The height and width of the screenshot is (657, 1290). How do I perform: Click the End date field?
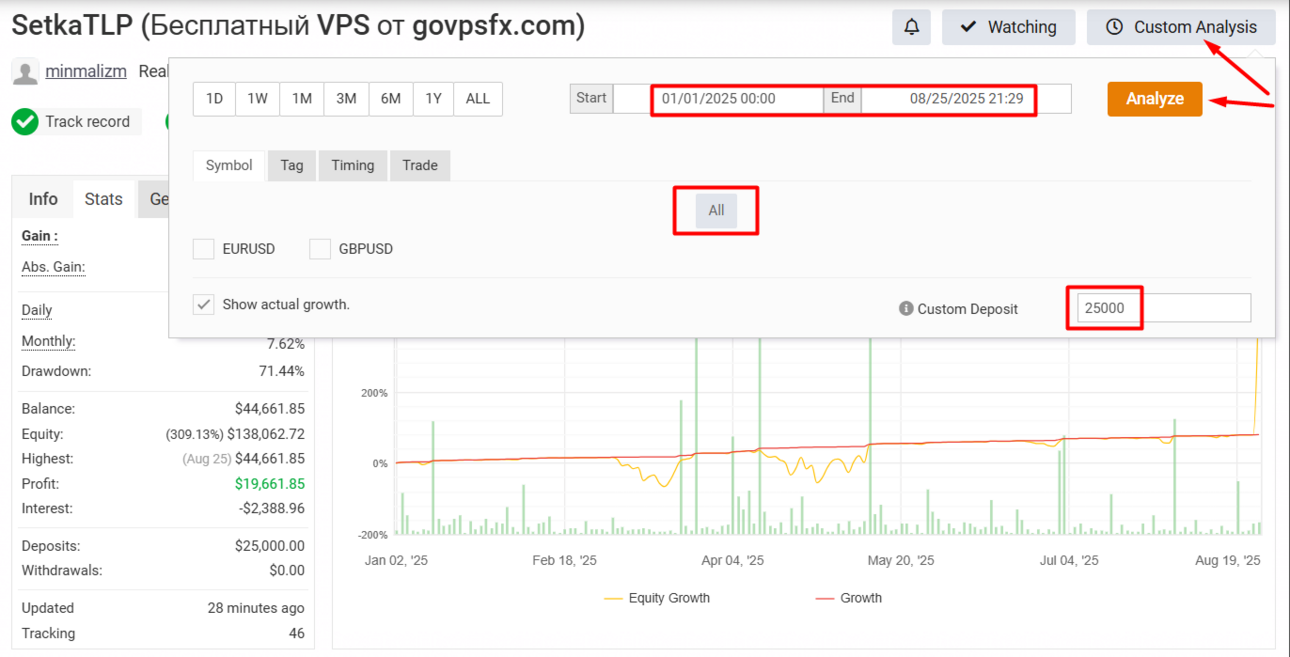966,99
